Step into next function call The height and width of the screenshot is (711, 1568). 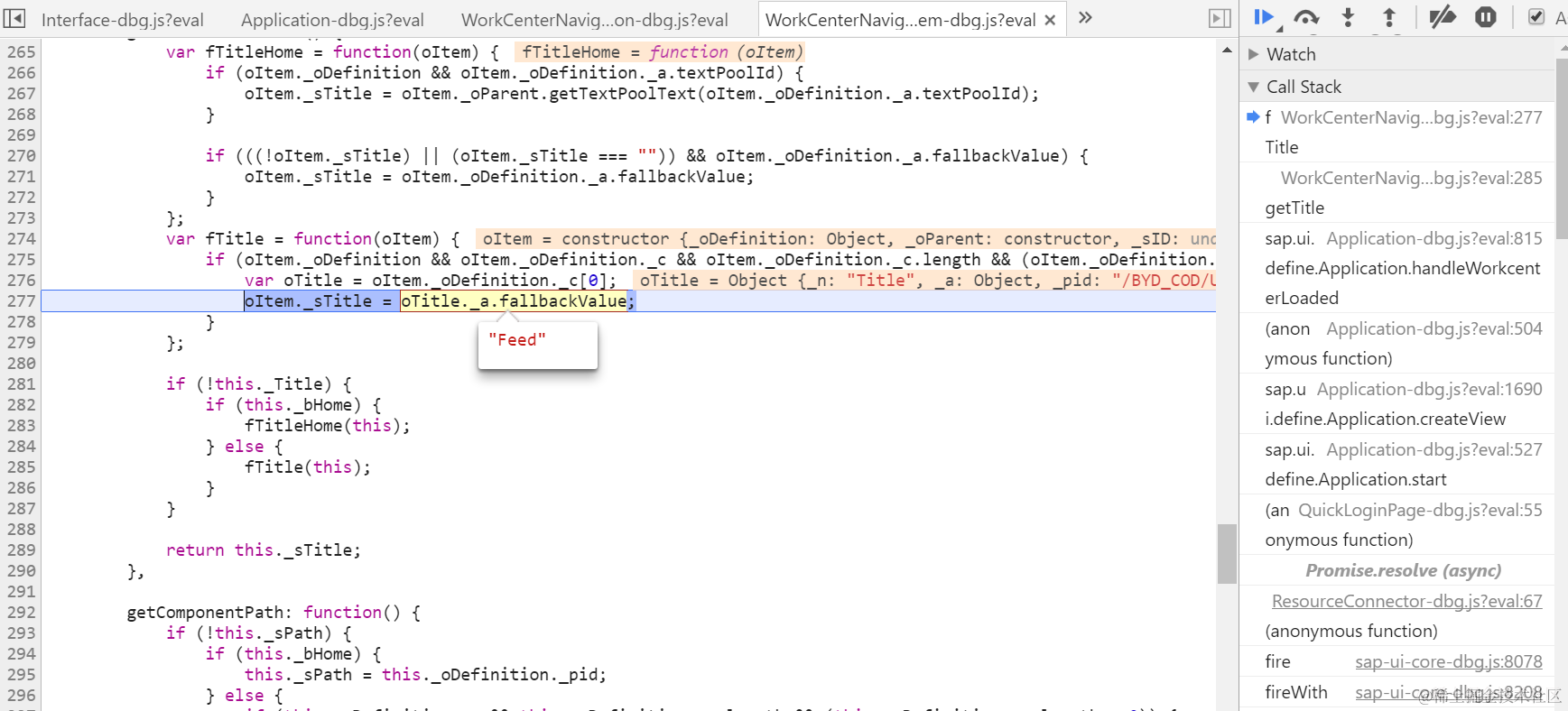click(1348, 17)
